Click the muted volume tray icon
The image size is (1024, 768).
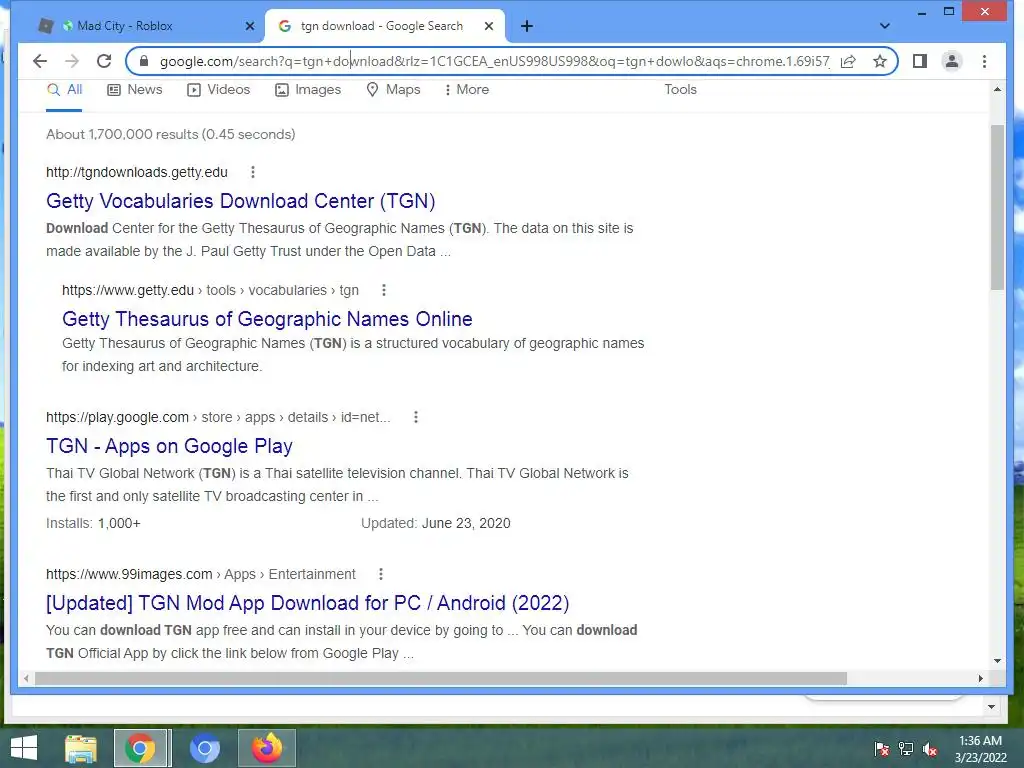point(930,749)
